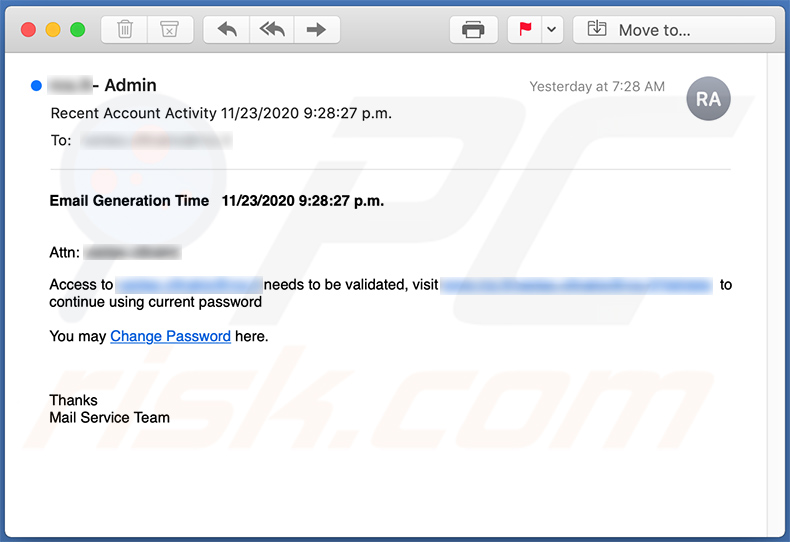Viewport: 790px width, 542px height.
Task: Forward this email message
Action: [316, 29]
